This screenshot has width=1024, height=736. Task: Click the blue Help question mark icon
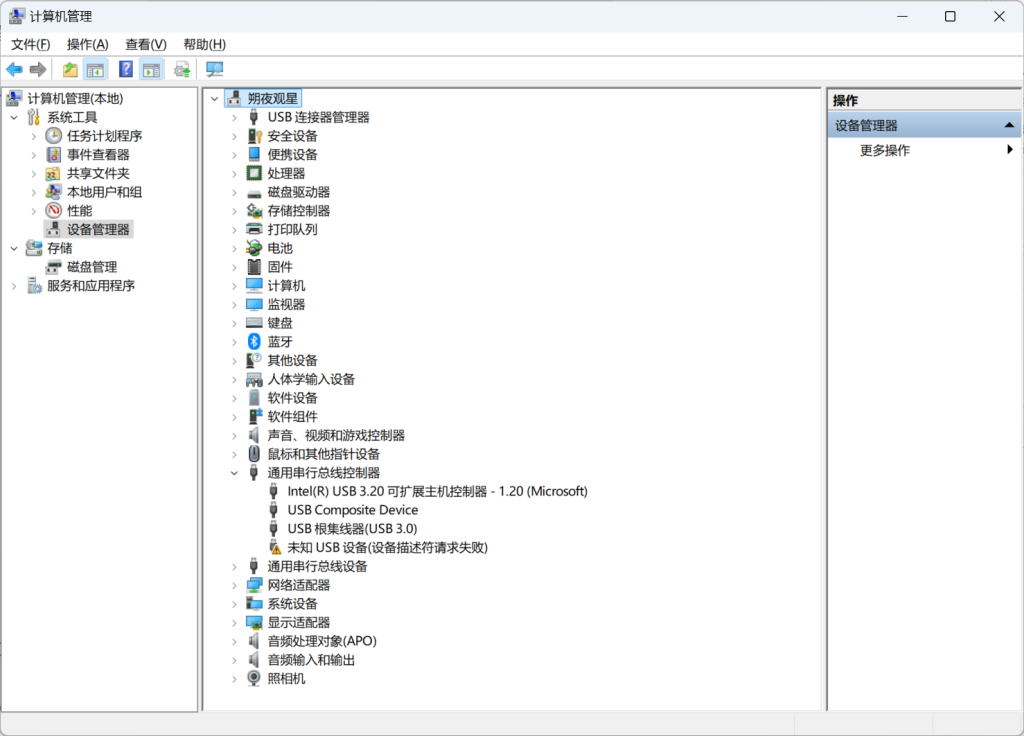pyautogui.click(x=126, y=69)
